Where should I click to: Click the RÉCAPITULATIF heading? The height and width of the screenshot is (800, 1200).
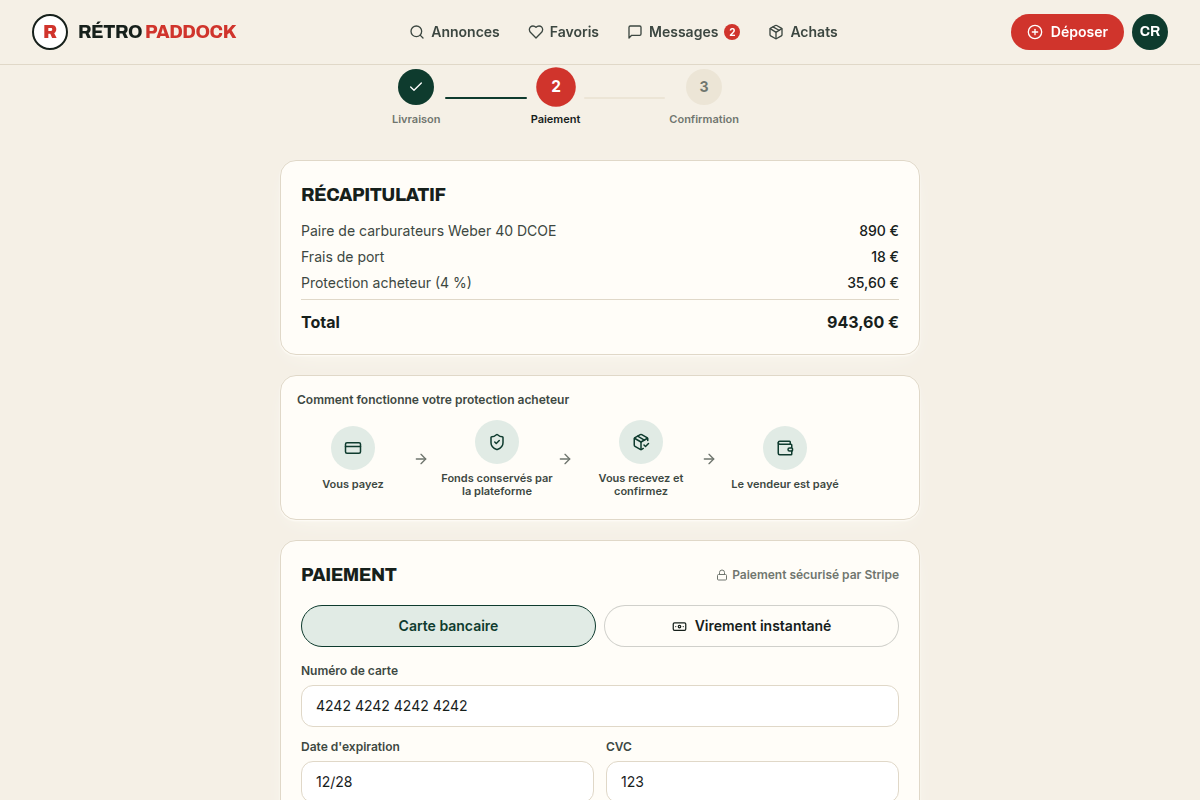pyautogui.click(x=373, y=195)
